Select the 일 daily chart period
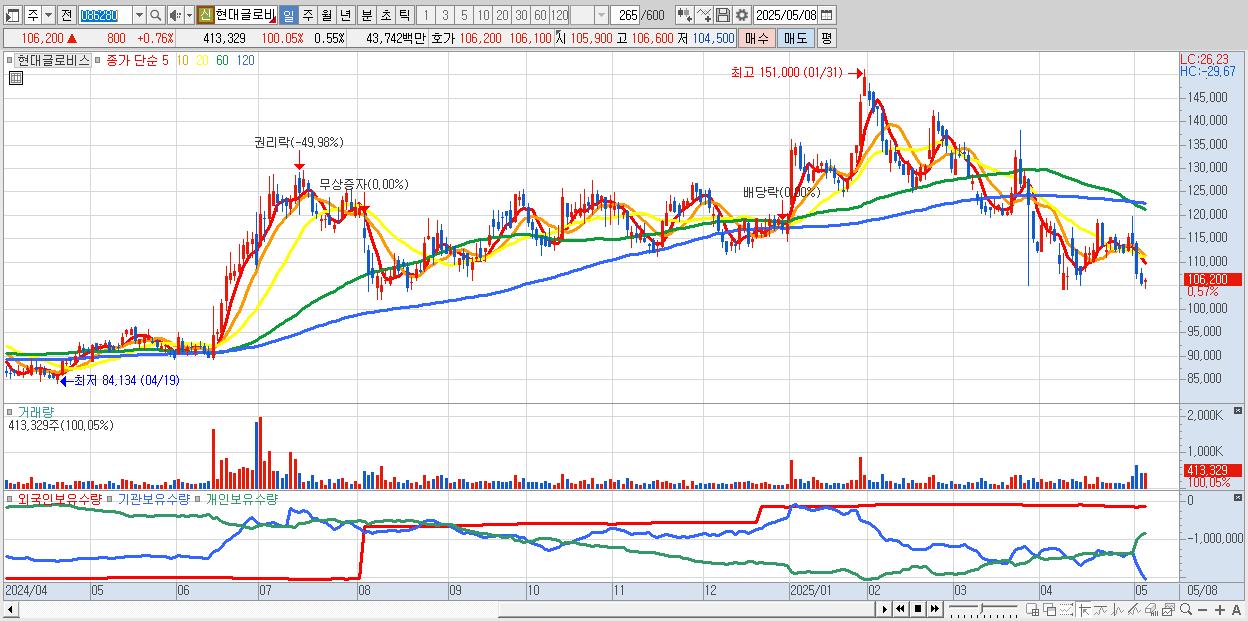1248x621 pixels. click(288, 15)
